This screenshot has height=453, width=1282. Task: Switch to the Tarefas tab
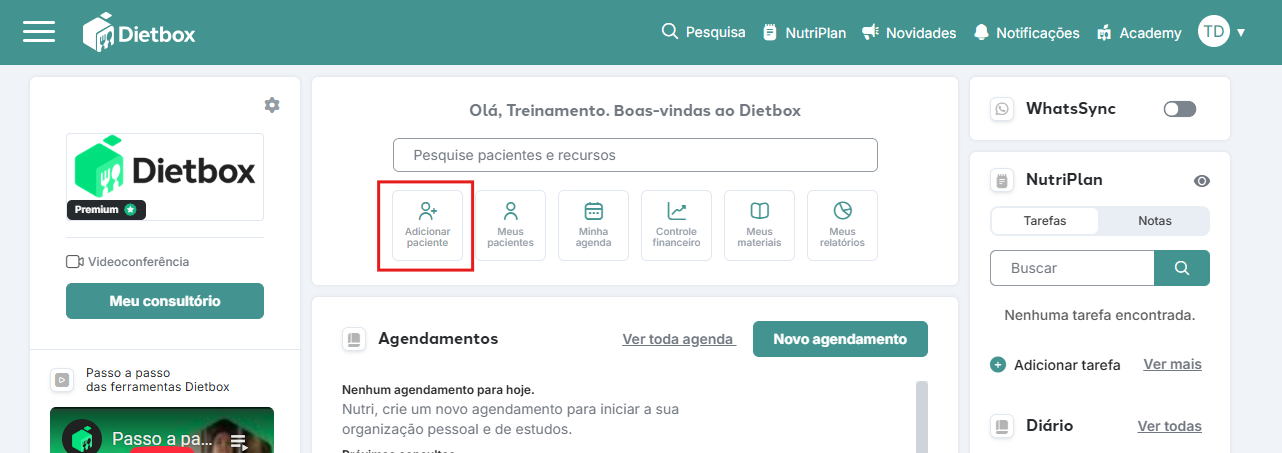(x=1045, y=220)
